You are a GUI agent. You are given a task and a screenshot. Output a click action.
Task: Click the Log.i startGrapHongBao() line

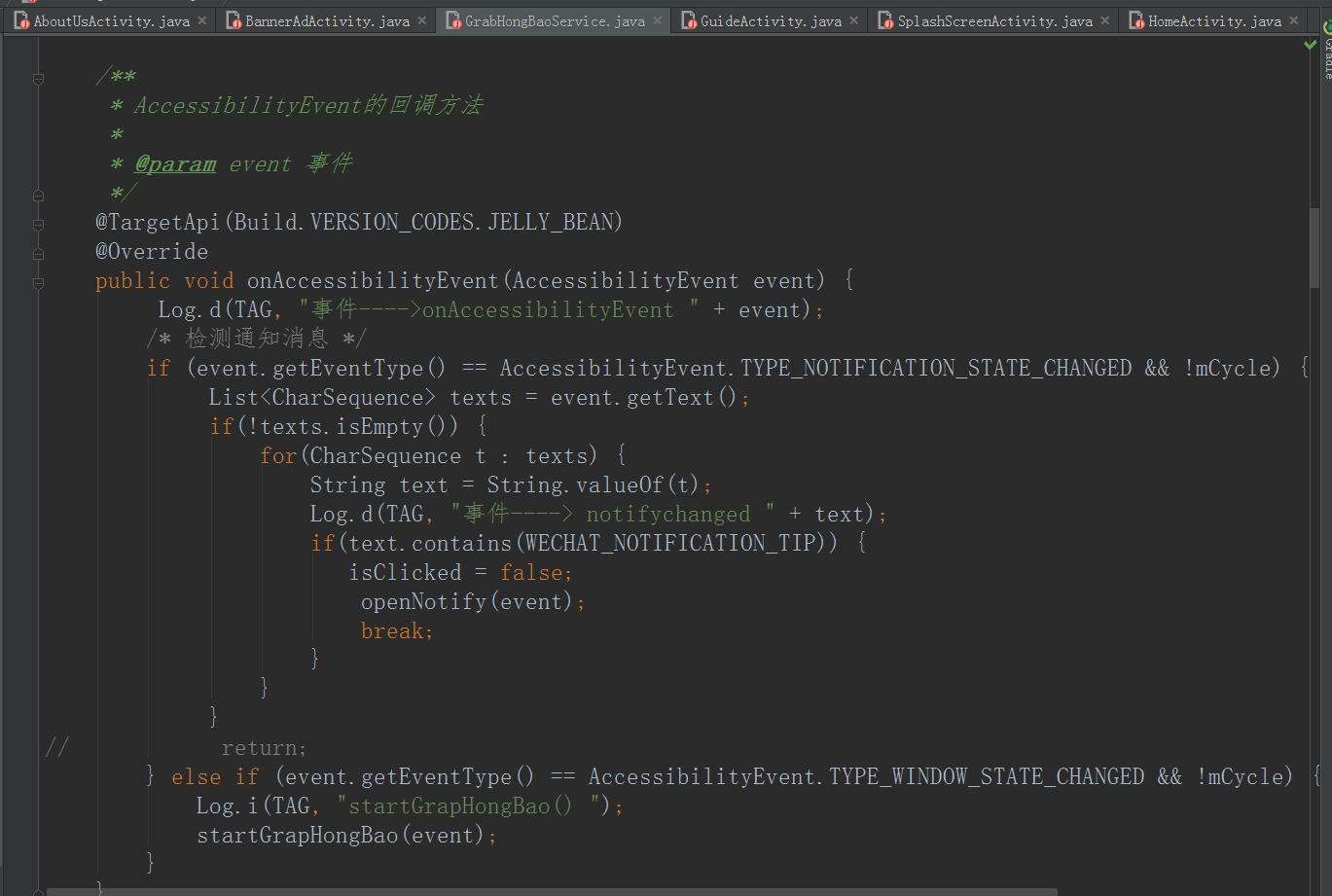(x=410, y=806)
